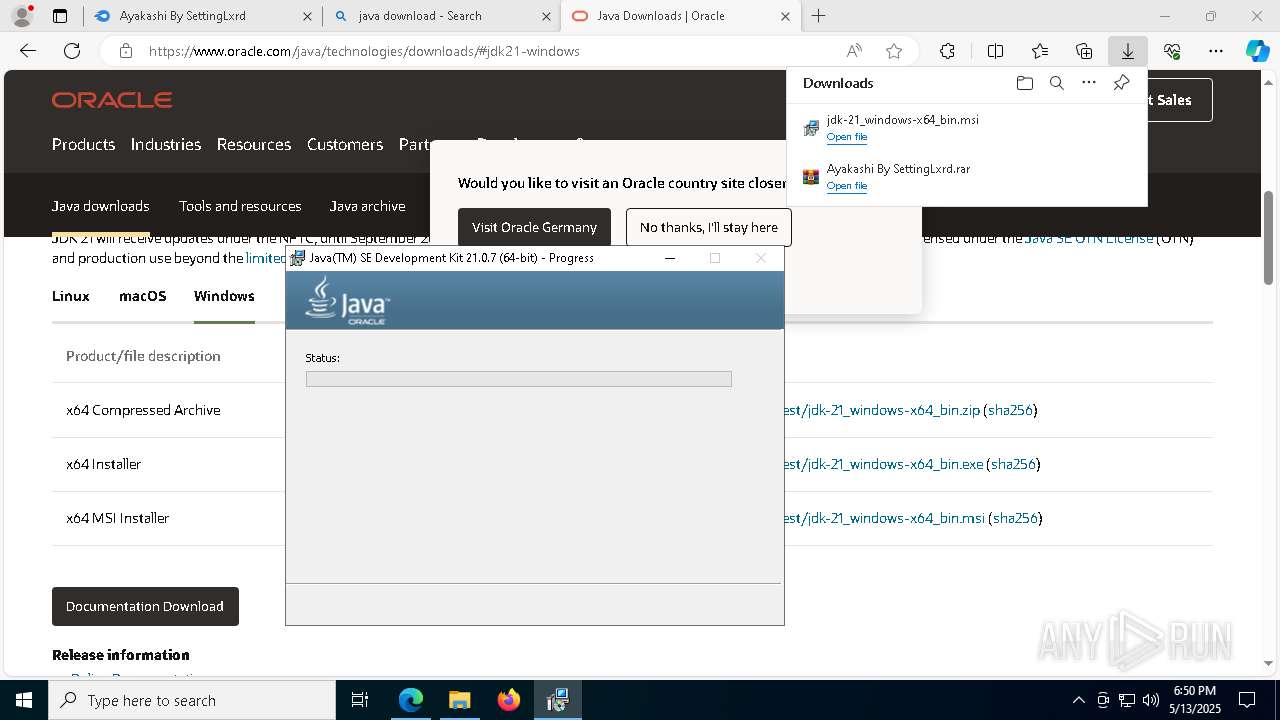The height and width of the screenshot is (720, 1280).
Task: Open Edge Settings and more menu
Action: (x=1216, y=51)
